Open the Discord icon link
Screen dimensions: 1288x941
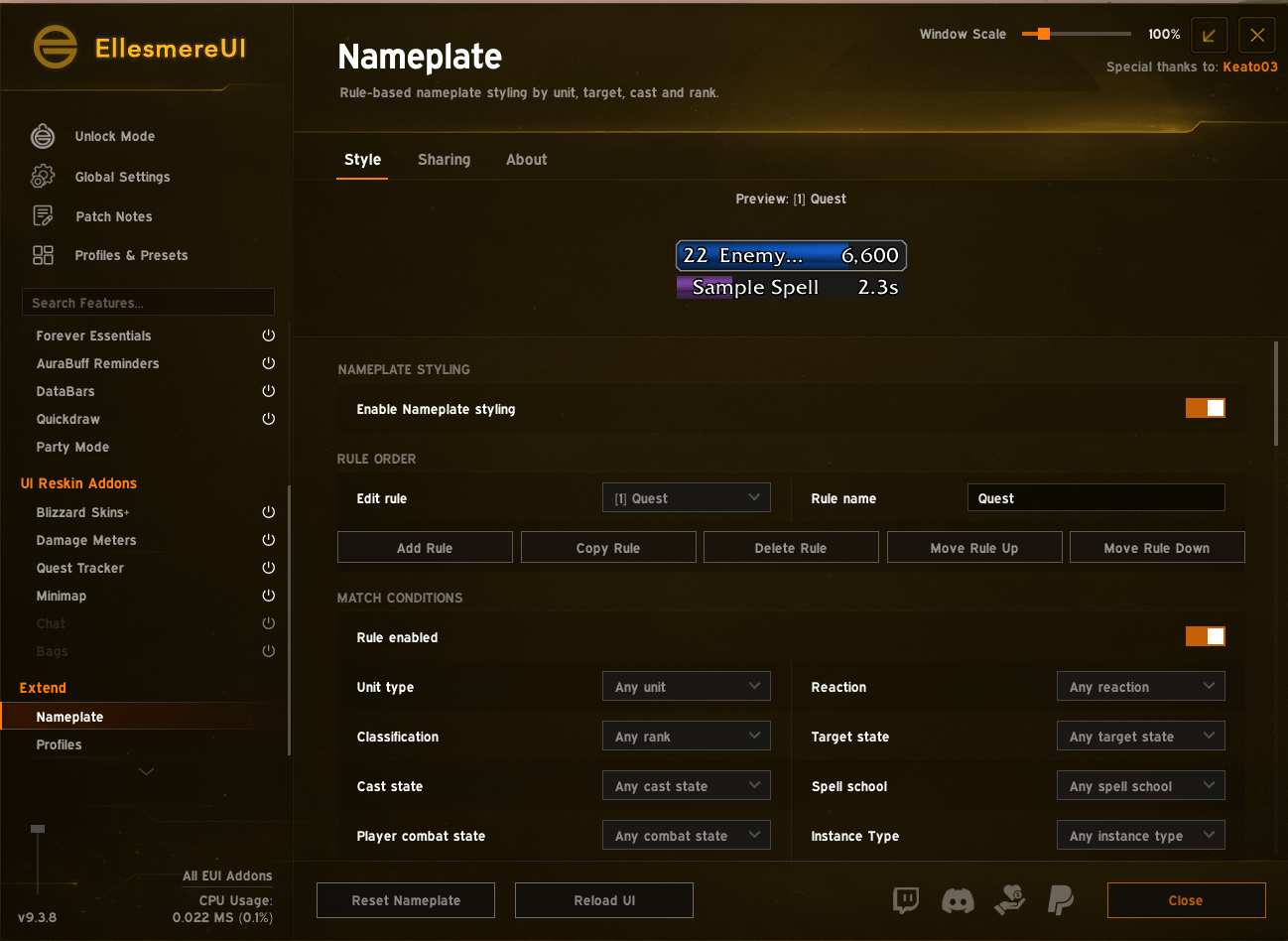click(x=958, y=901)
